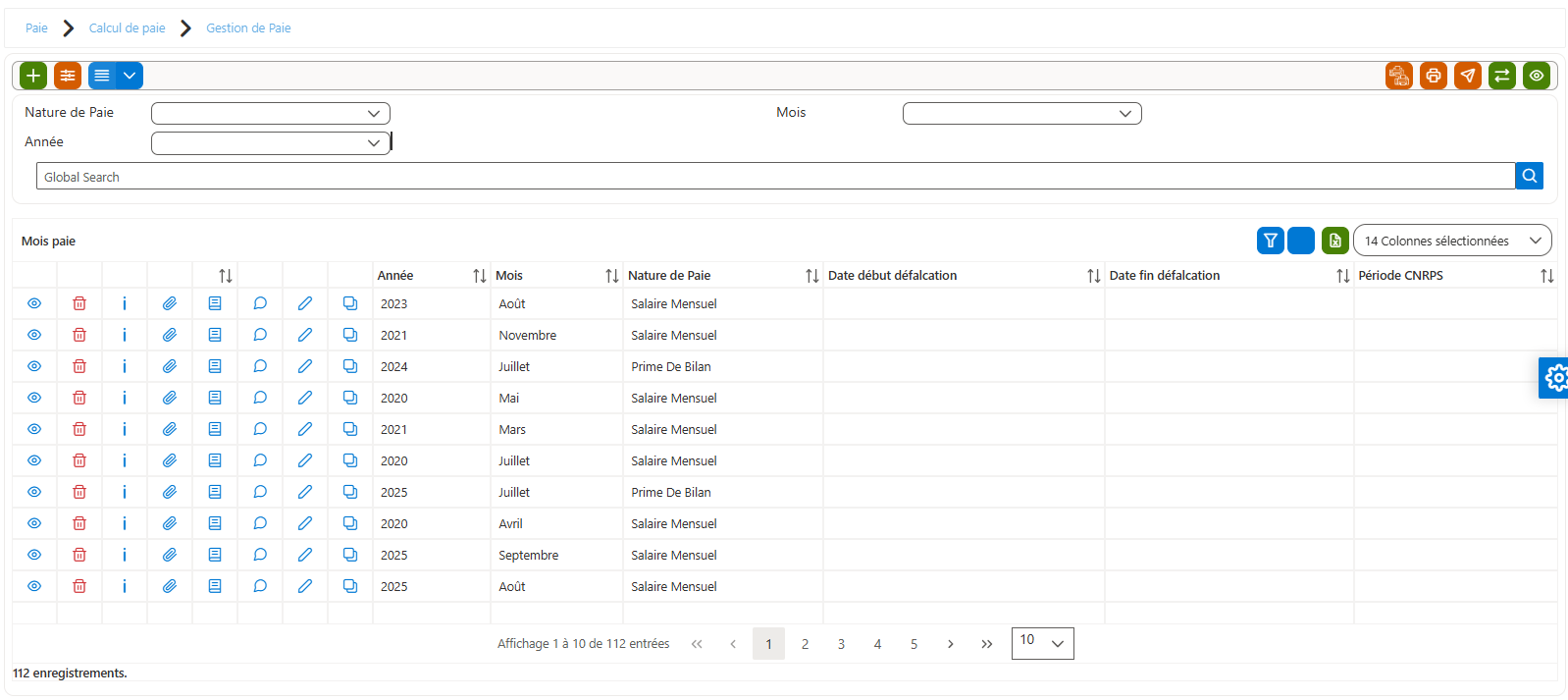Go to the Paie breadcrumb link
Screen dimensions: 1568x700
coord(36,28)
